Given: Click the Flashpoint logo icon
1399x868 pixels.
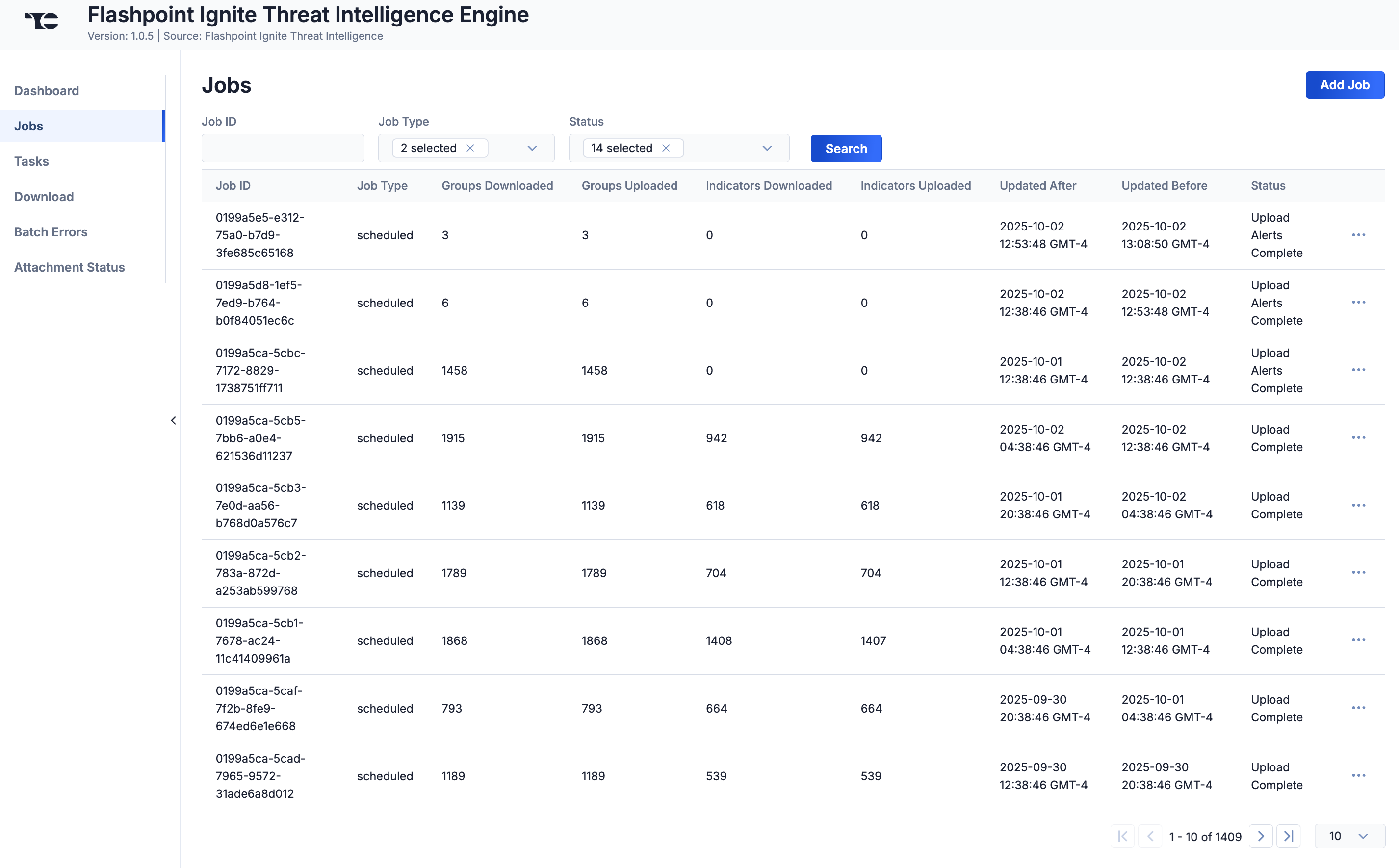Looking at the screenshot, I should click(x=43, y=22).
